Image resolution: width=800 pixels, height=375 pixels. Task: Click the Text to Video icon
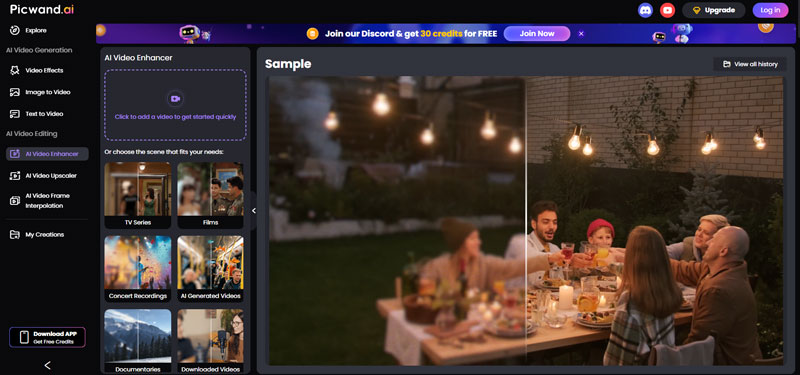15,114
